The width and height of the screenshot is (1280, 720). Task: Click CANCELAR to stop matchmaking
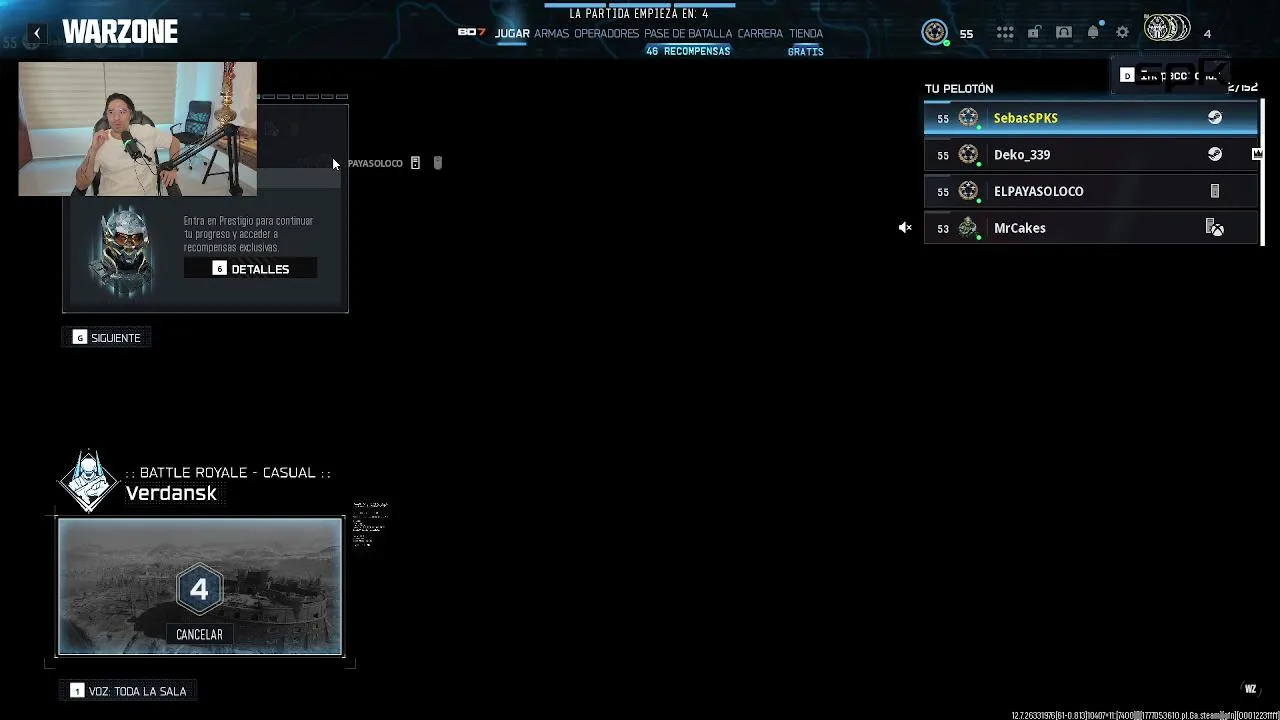pyautogui.click(x=199, y=635)
